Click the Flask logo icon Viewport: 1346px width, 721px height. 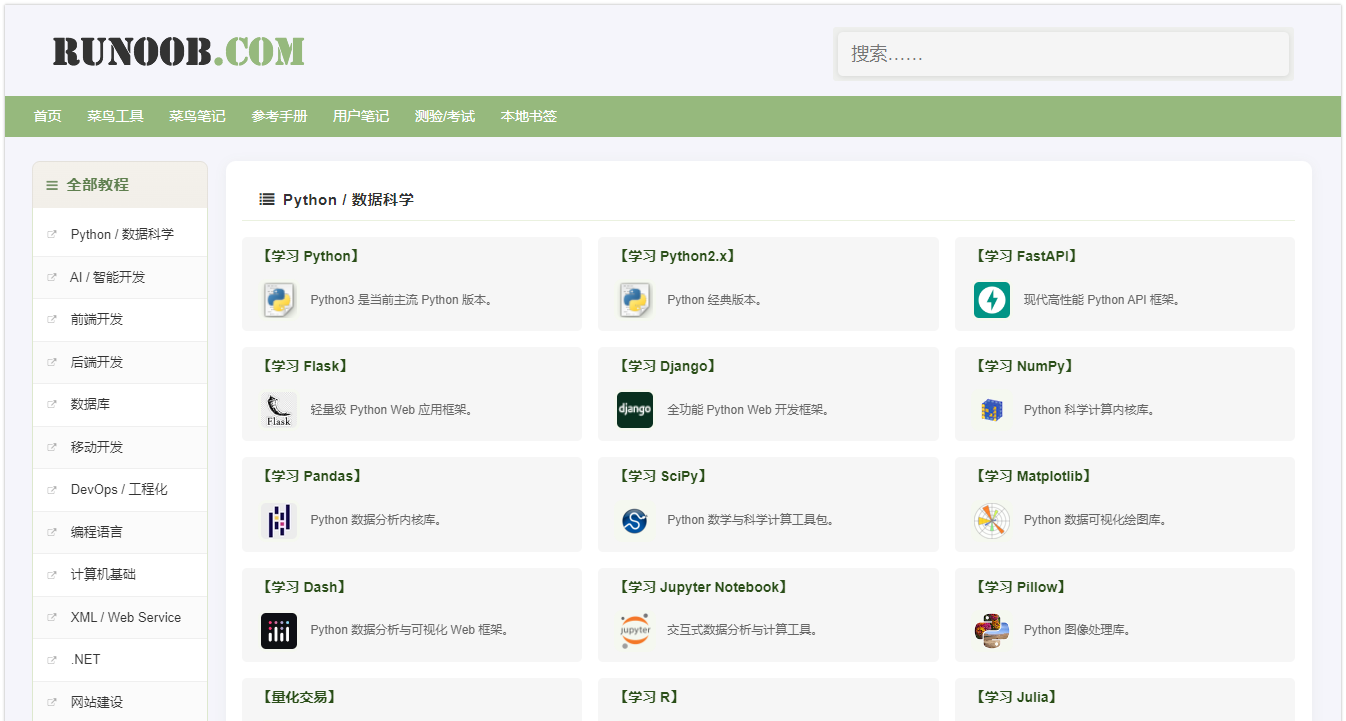(x=279, y=410)
